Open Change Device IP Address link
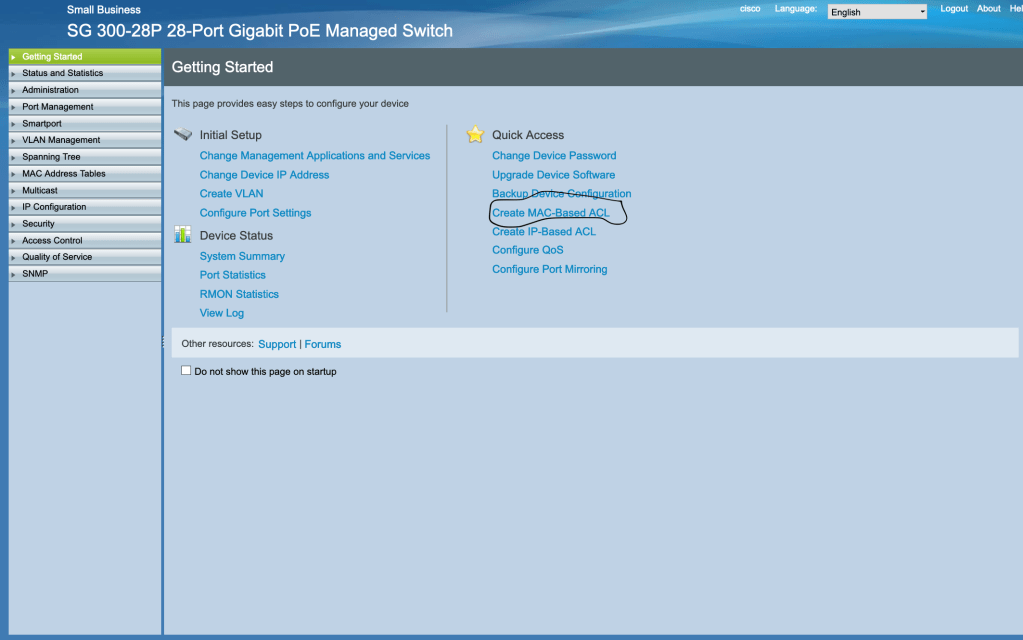The width and height of the screenshot is (1023, 640). [x=264, y=175]
